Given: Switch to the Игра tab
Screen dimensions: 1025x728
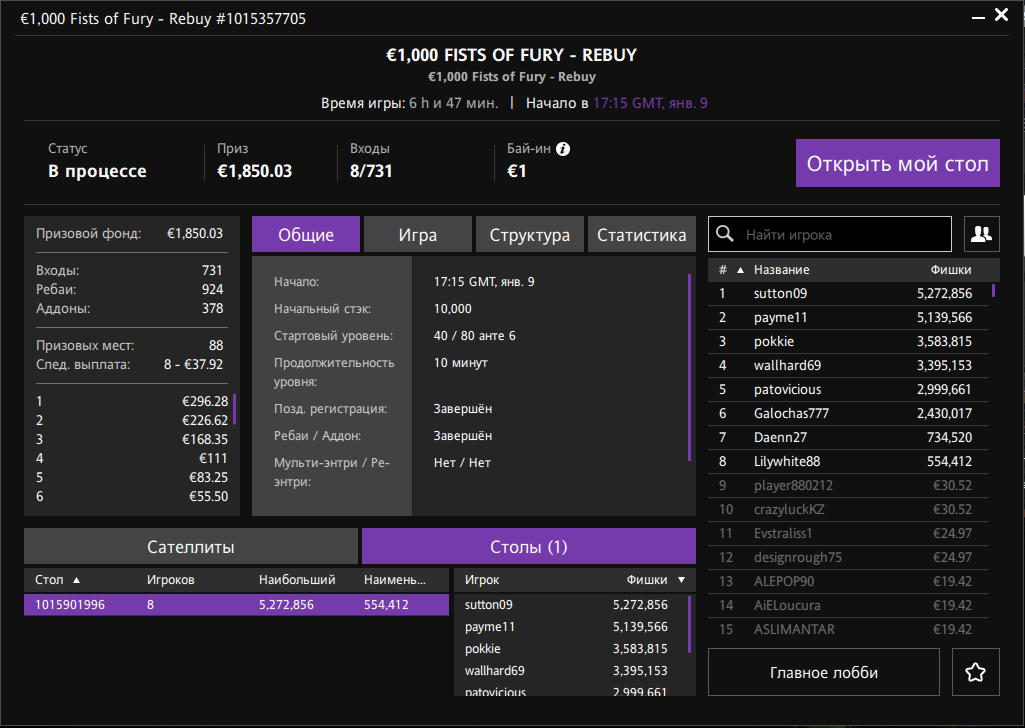Looking at the screenshot, I should [418, 235].
